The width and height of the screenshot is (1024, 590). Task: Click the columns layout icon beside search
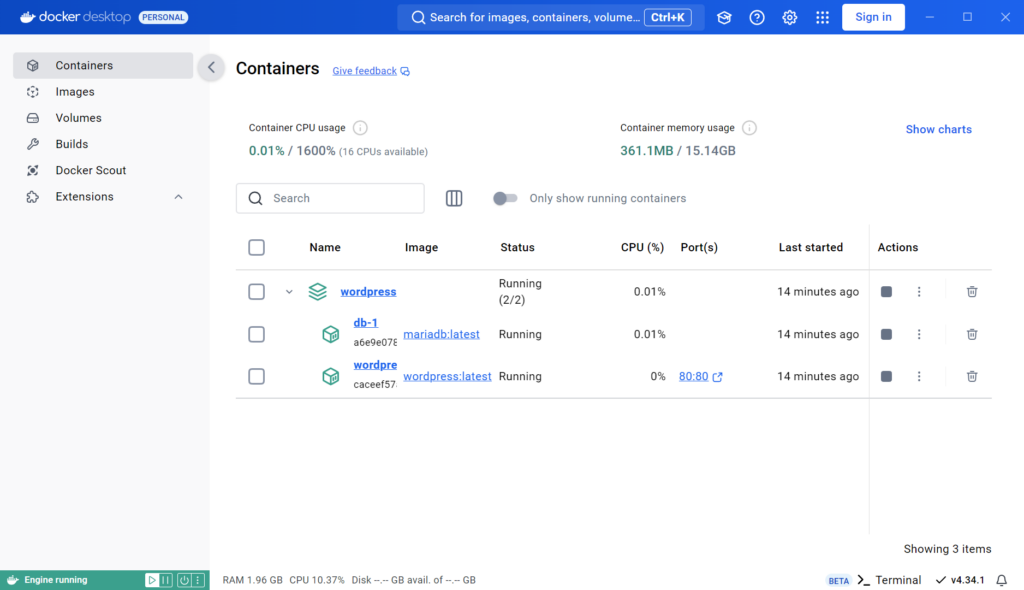454,198
